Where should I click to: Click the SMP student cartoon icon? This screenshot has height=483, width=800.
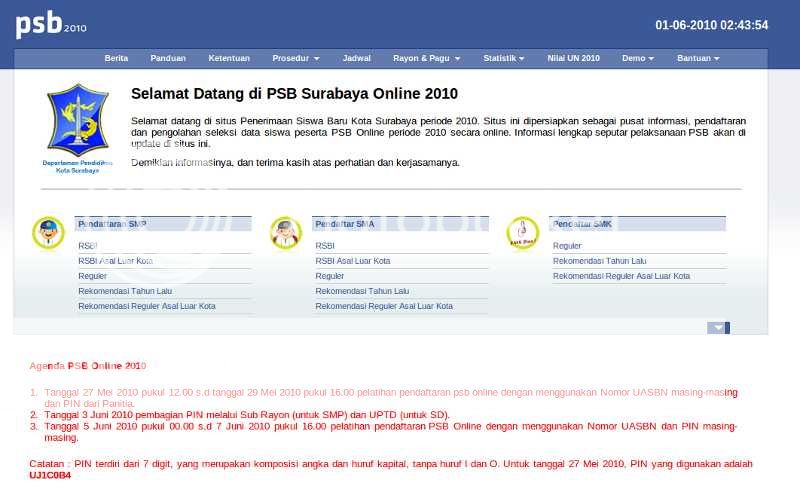[x=48, y=233]
